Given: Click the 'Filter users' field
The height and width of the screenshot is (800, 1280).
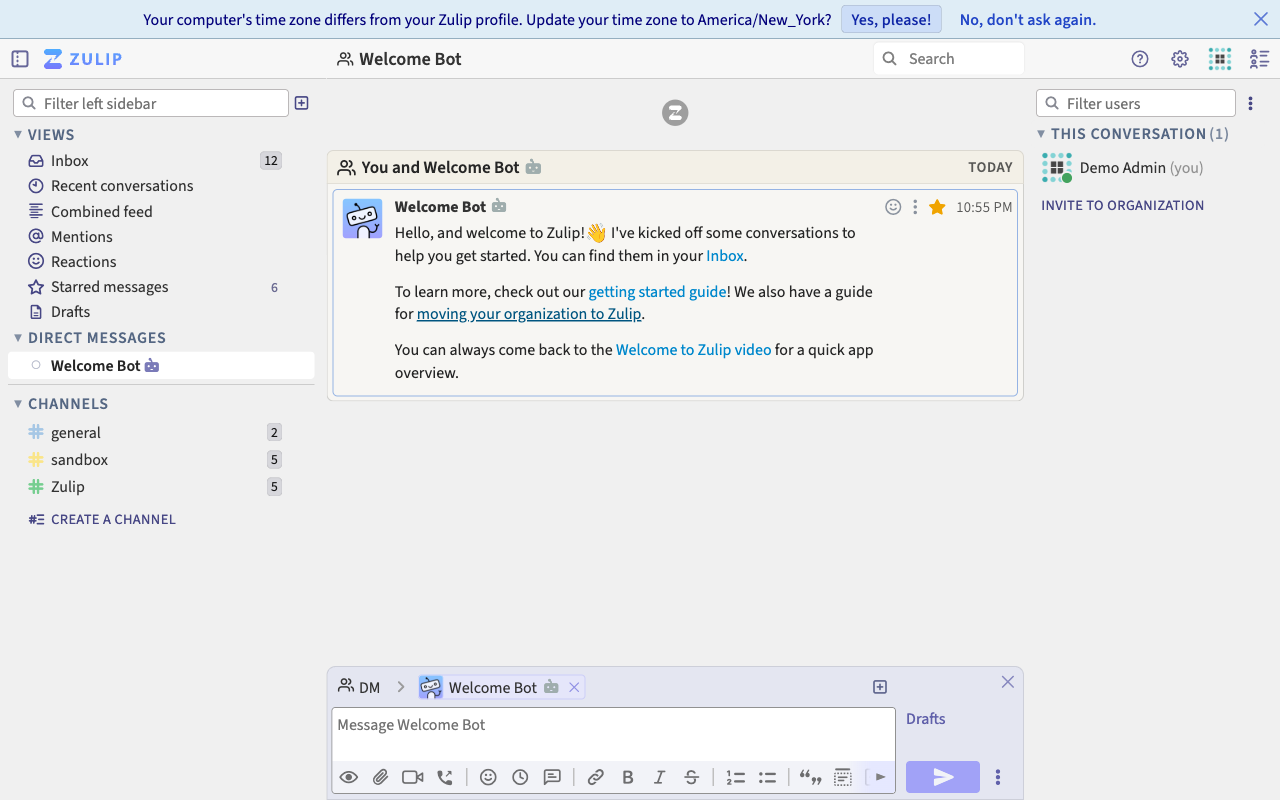Looking at the screenshot, I should click(1136, 103).
